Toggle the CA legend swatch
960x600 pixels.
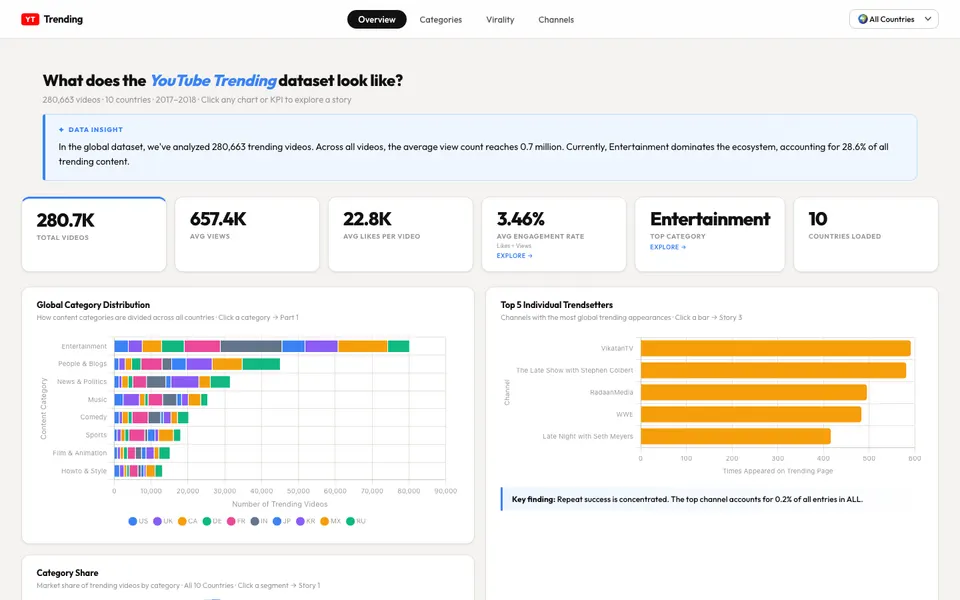click(x=182, y=521)
